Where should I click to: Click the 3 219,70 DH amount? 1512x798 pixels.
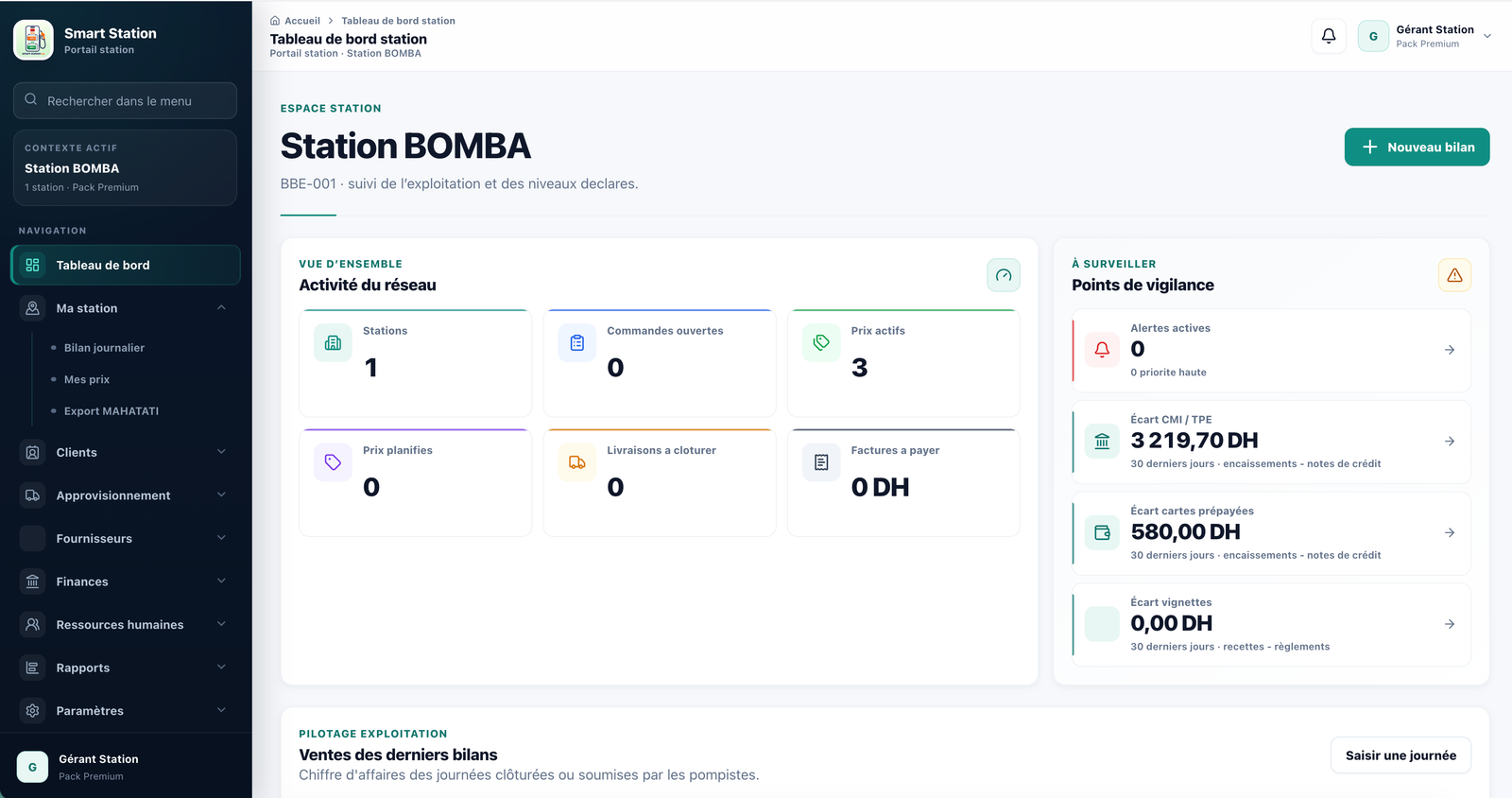[x=1194, y=441]
